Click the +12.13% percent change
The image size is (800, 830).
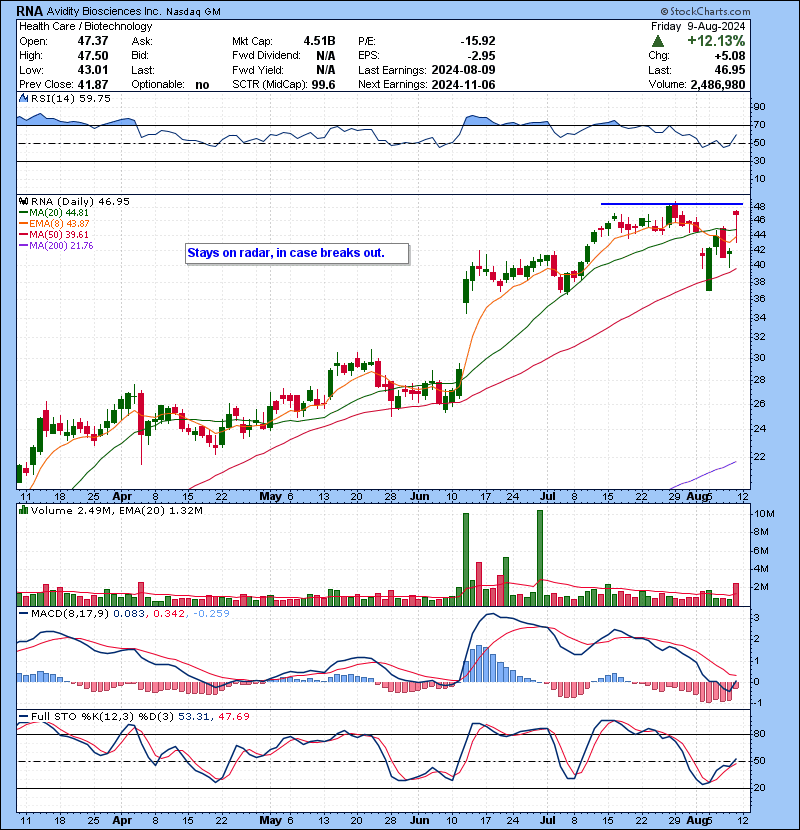point(716,41)
